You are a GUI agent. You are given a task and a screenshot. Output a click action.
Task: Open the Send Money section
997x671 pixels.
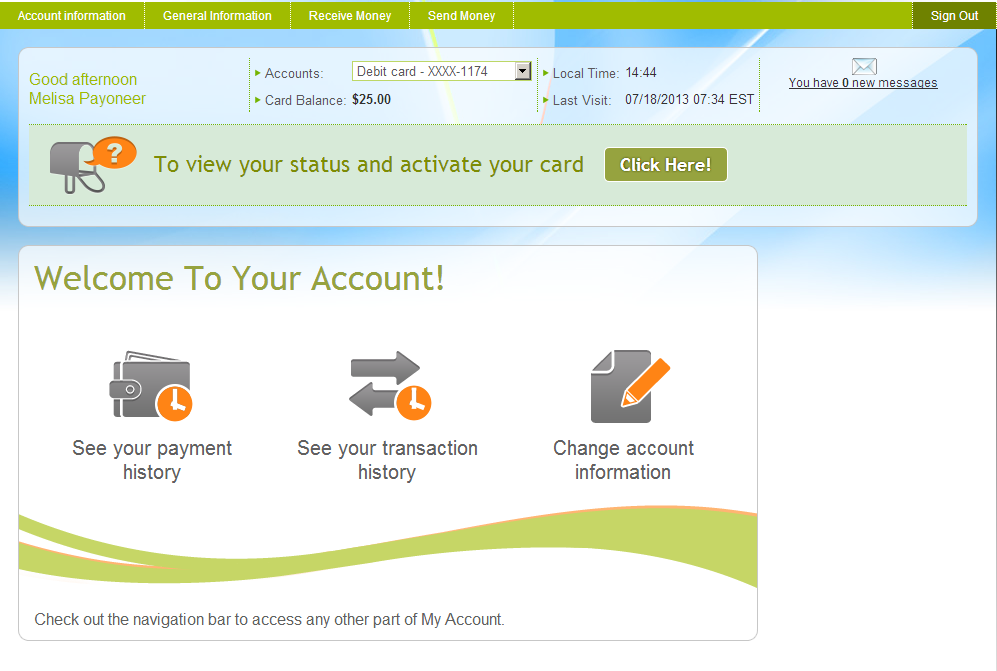pyautogui.click(x=461, y=15)
